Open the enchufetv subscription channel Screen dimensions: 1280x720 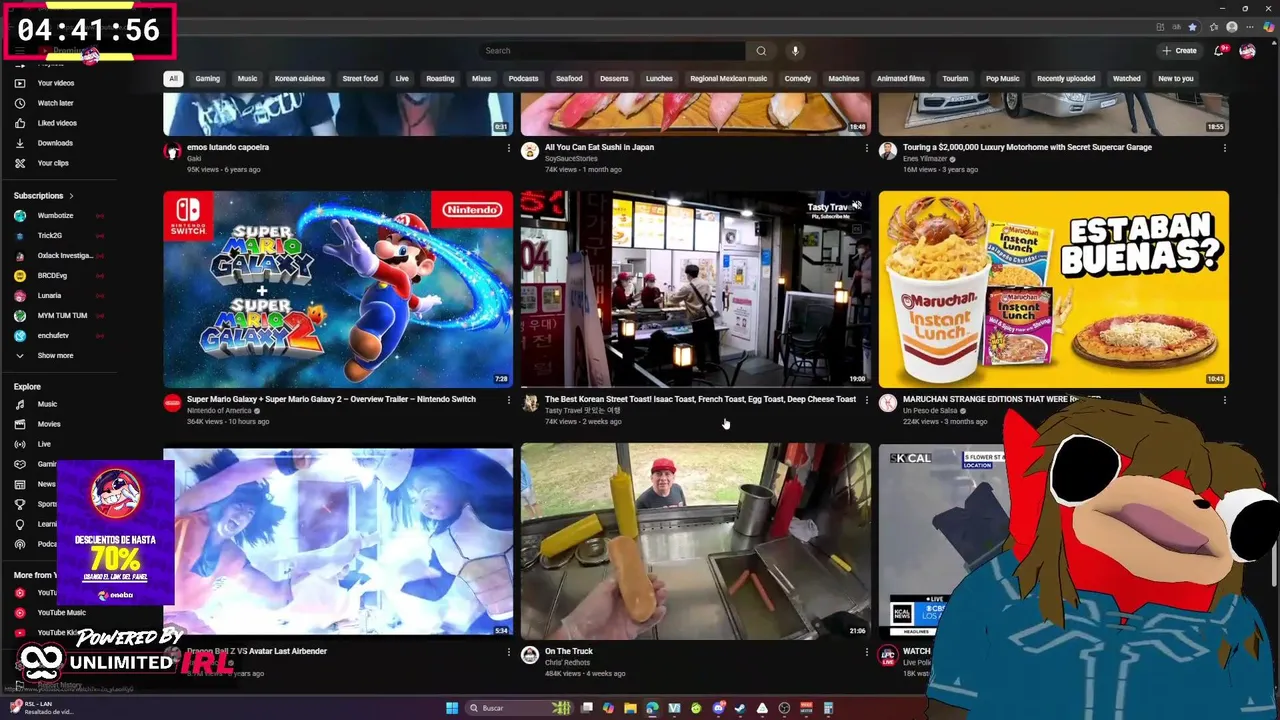[53, 336]
